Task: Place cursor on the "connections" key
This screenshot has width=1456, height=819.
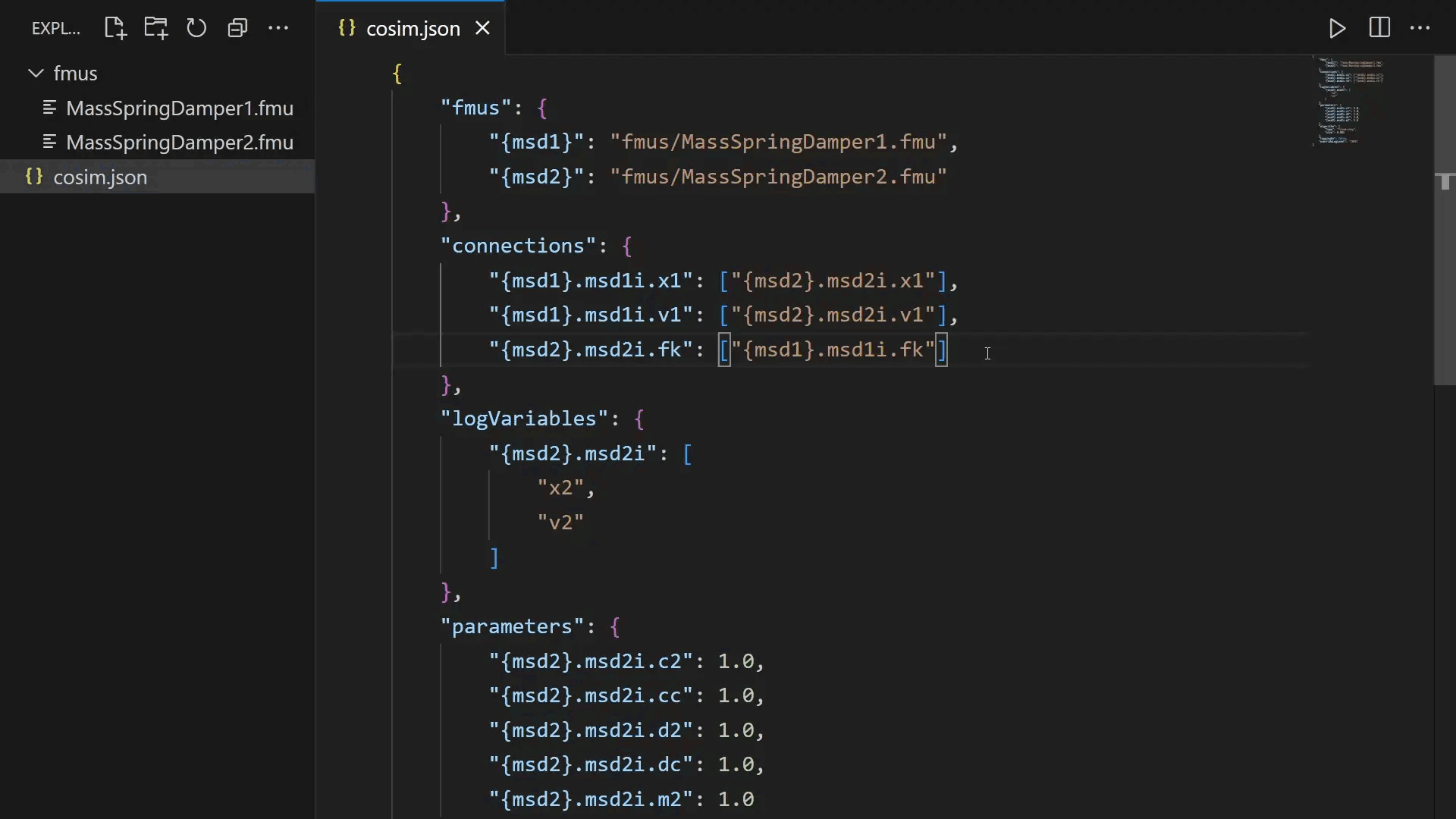Action: tap(518, 246)
